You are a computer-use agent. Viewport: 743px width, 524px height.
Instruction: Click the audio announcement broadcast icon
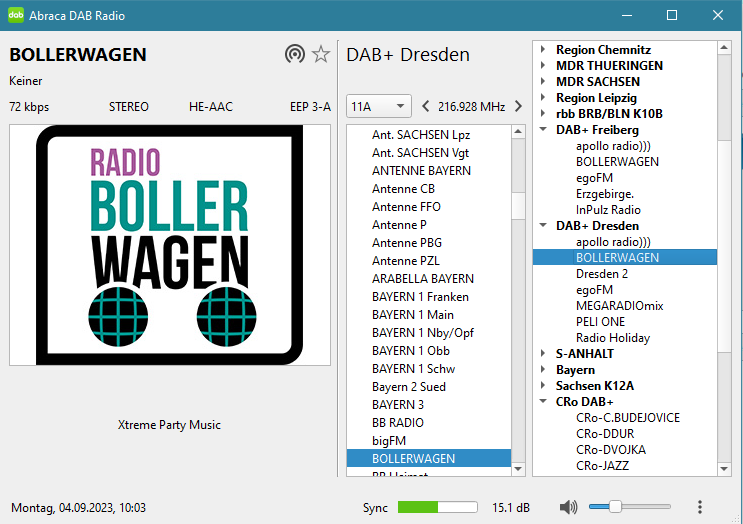(294, 55)
